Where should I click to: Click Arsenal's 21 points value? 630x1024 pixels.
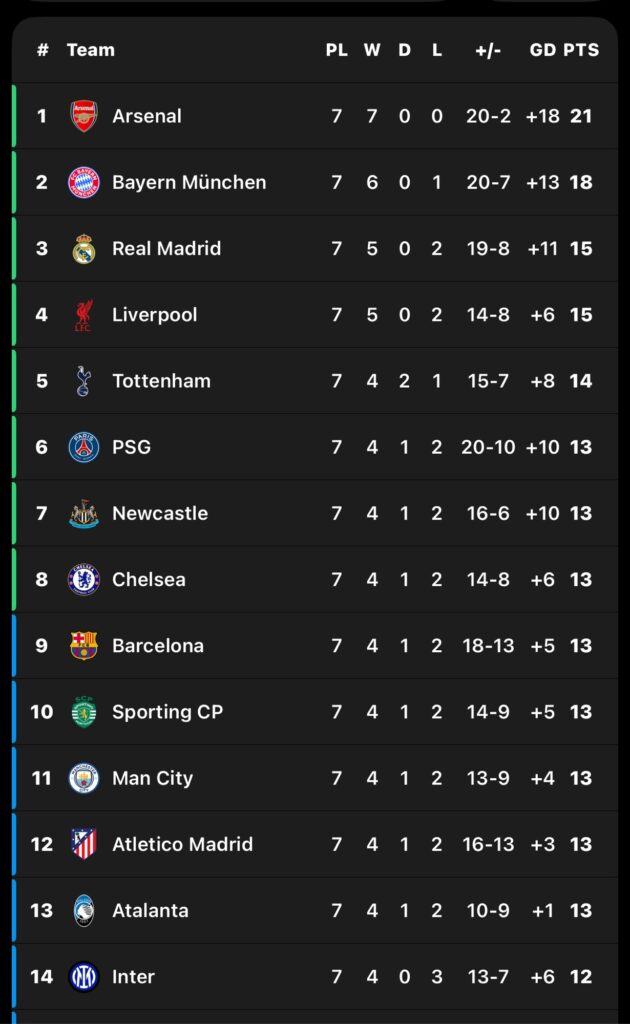pos(581,116)
